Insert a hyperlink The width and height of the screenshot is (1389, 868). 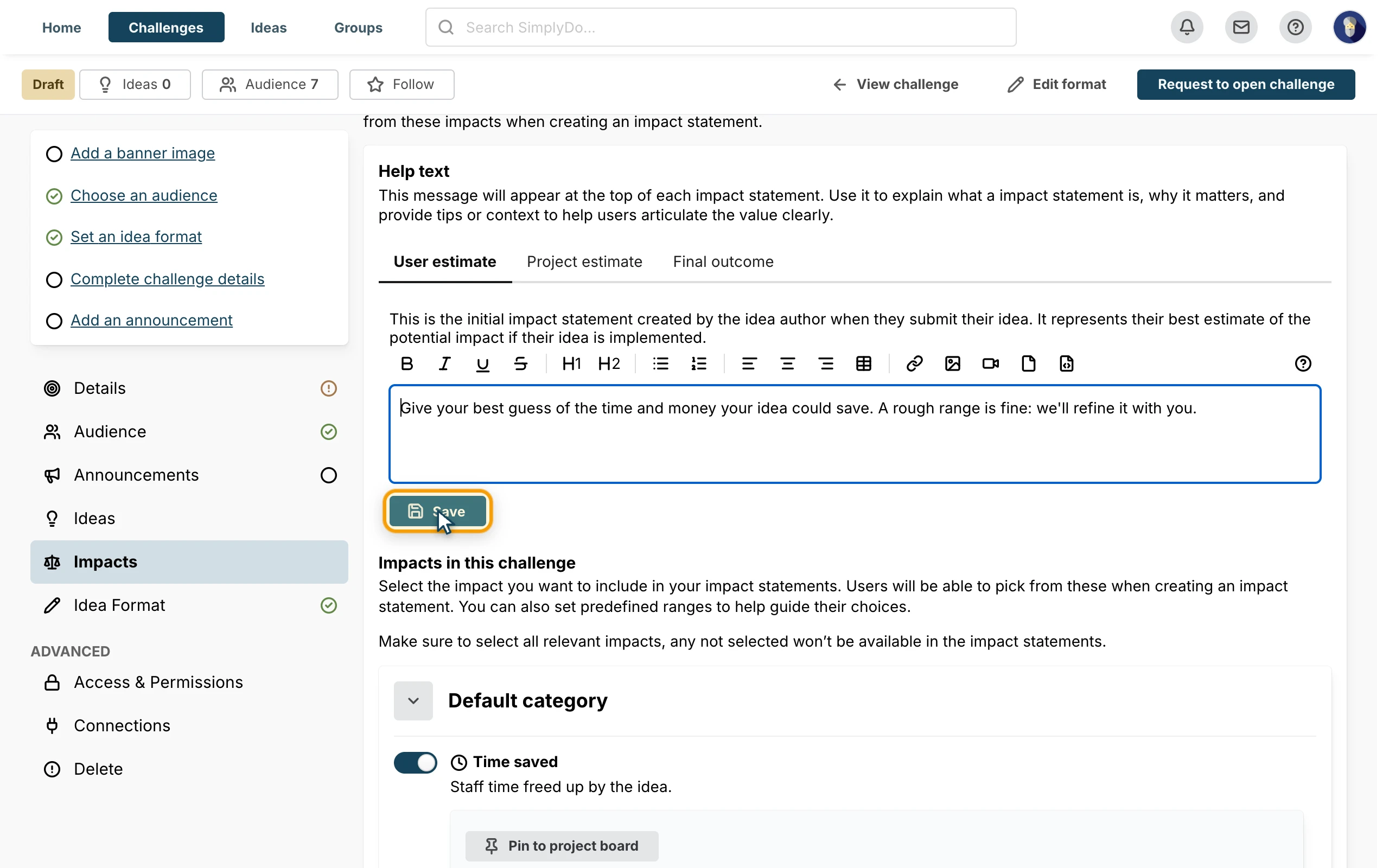[914, 363]
